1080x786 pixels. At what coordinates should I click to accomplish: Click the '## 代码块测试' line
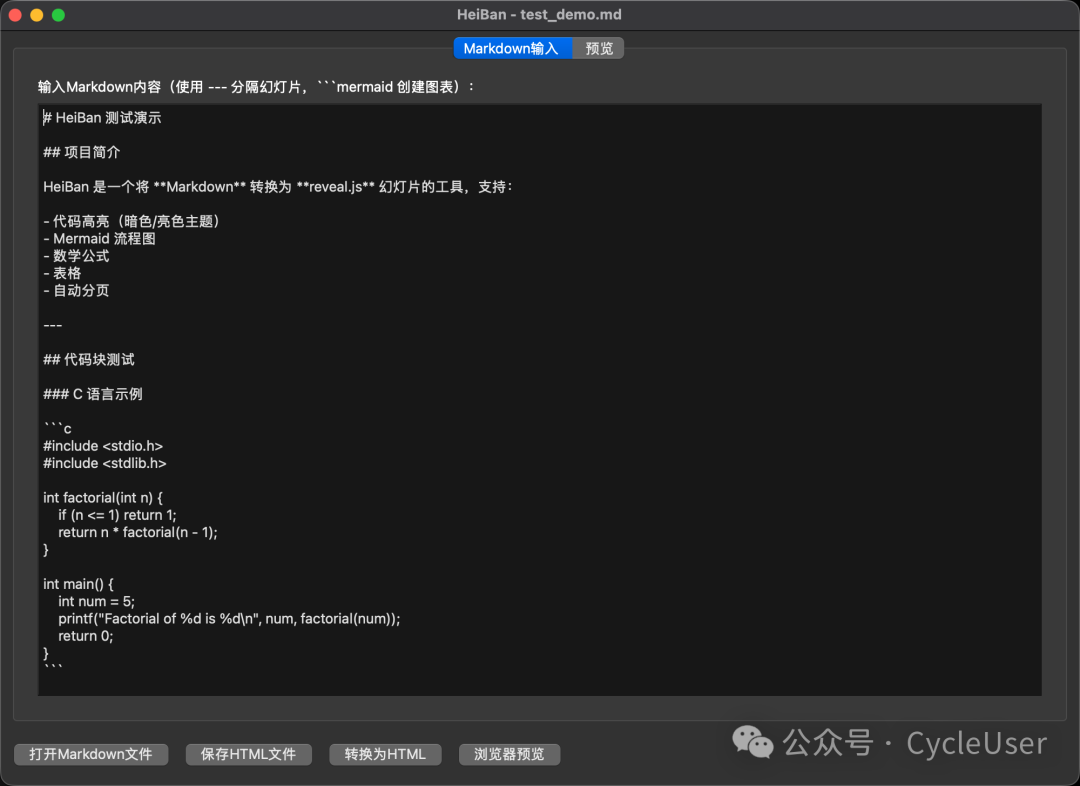tap(89, 360)
